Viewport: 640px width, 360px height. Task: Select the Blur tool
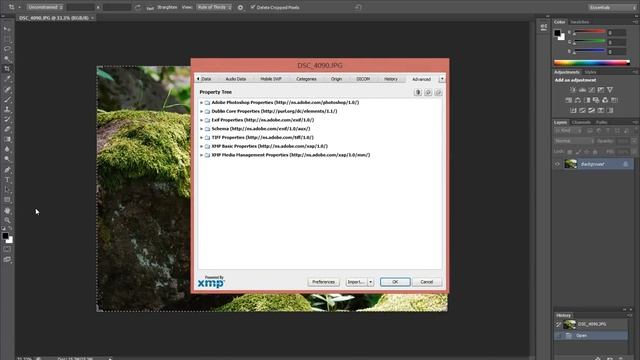7,149
